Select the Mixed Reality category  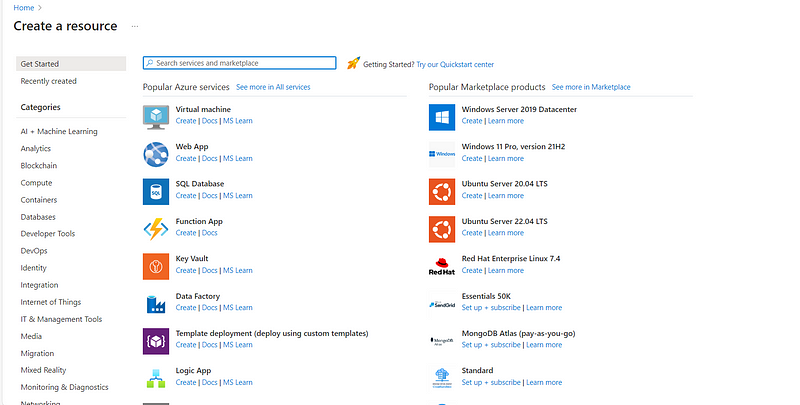43,370
